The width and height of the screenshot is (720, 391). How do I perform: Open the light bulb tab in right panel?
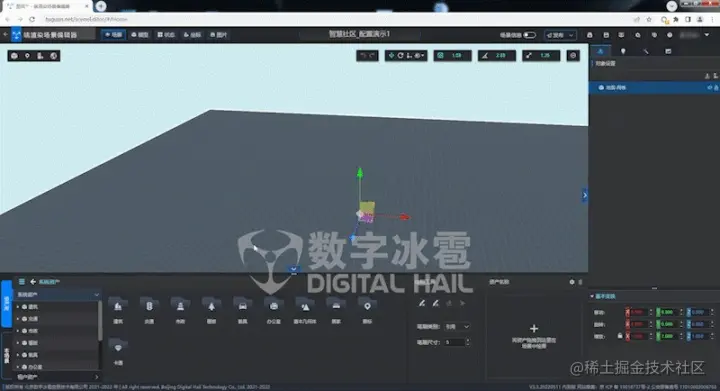click(x=623, y=51)
